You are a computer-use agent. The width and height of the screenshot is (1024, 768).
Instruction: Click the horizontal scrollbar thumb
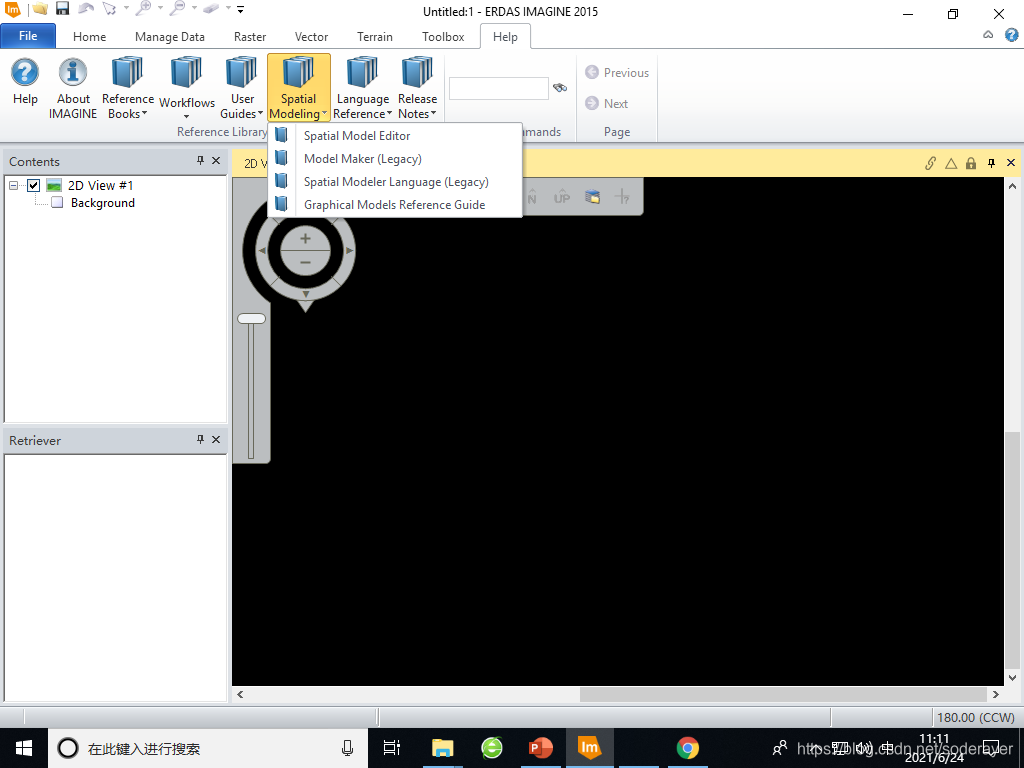coord(783,694)
